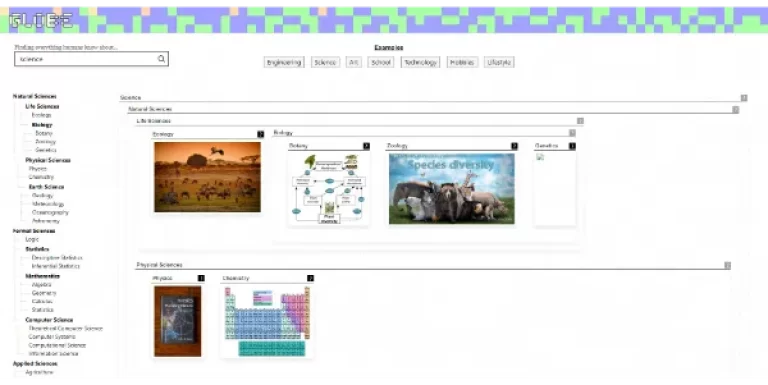
Task: Select Computer Science in the sidebar tree
Action: pyautogui.click(x=49, y=320)
